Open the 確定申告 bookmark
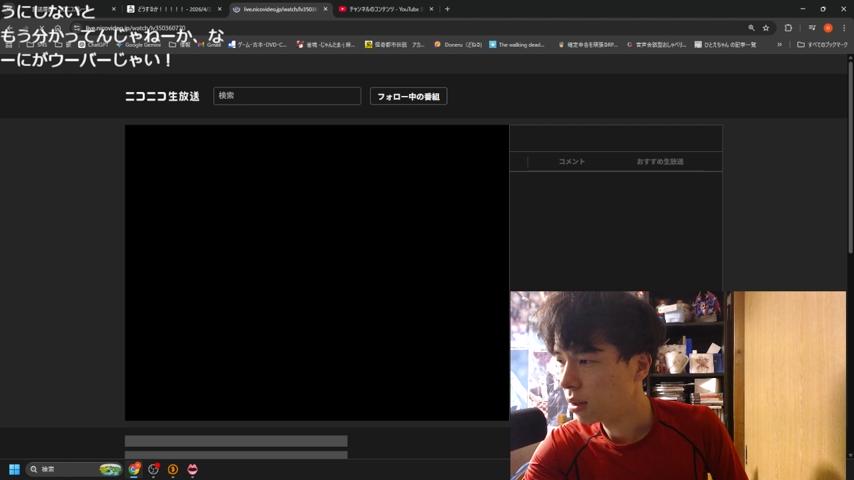The width and height of the screenshot is (854, 480). coord(588,45)
